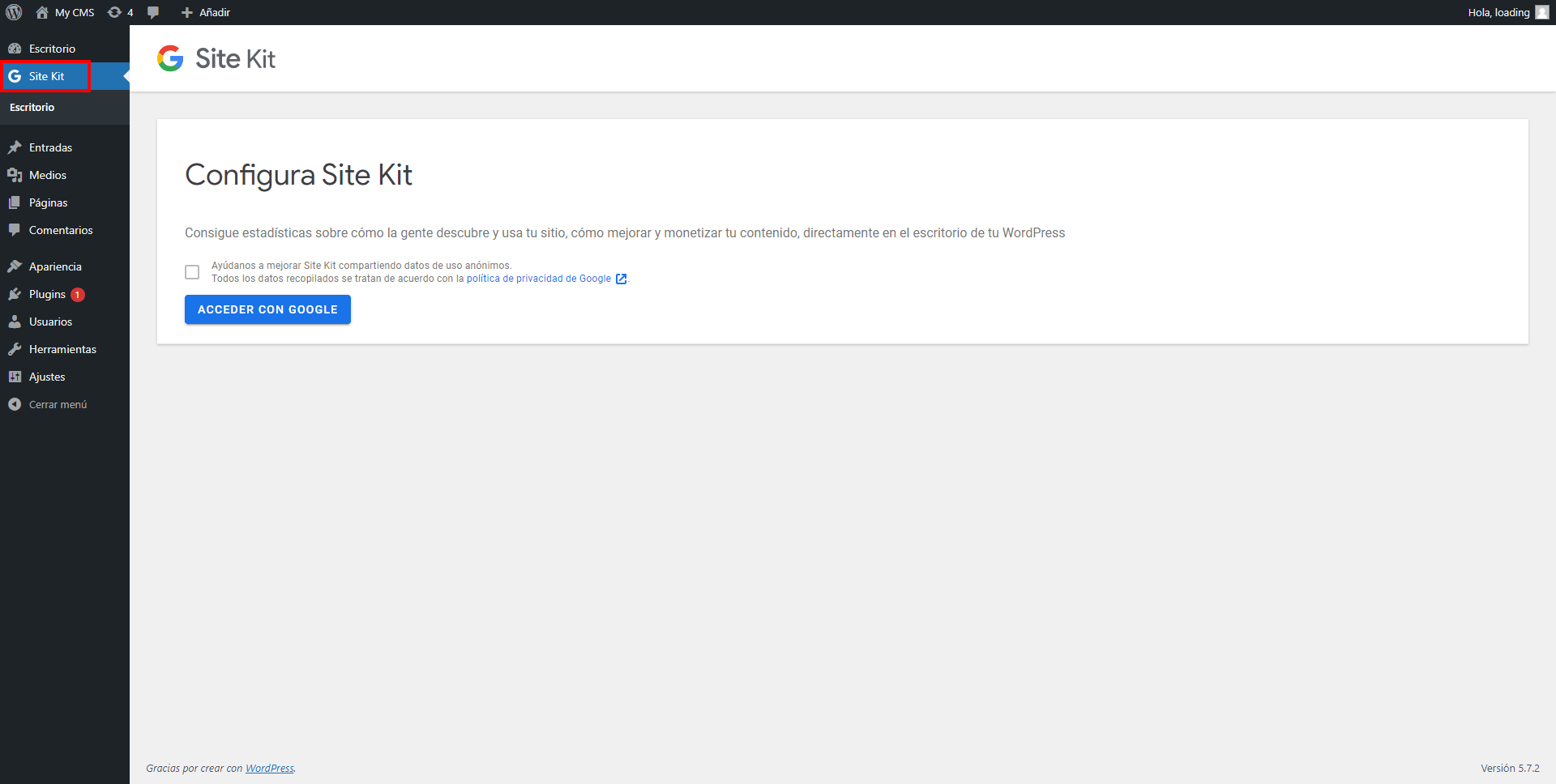Click the sliders icon for Ajustes
This screenshot has width=1556, height=784.
pos(15,377)
